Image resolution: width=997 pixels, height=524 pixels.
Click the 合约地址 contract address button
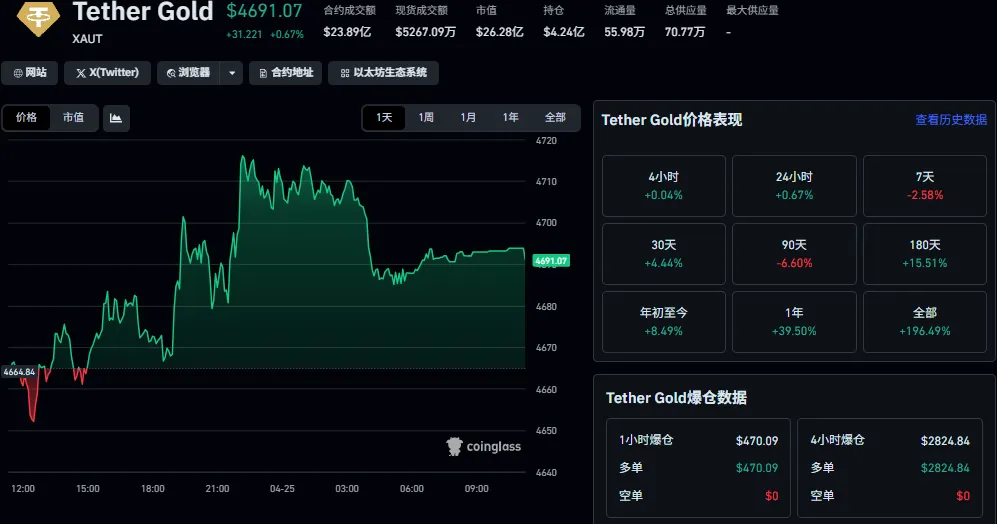[x=286, y=73]
